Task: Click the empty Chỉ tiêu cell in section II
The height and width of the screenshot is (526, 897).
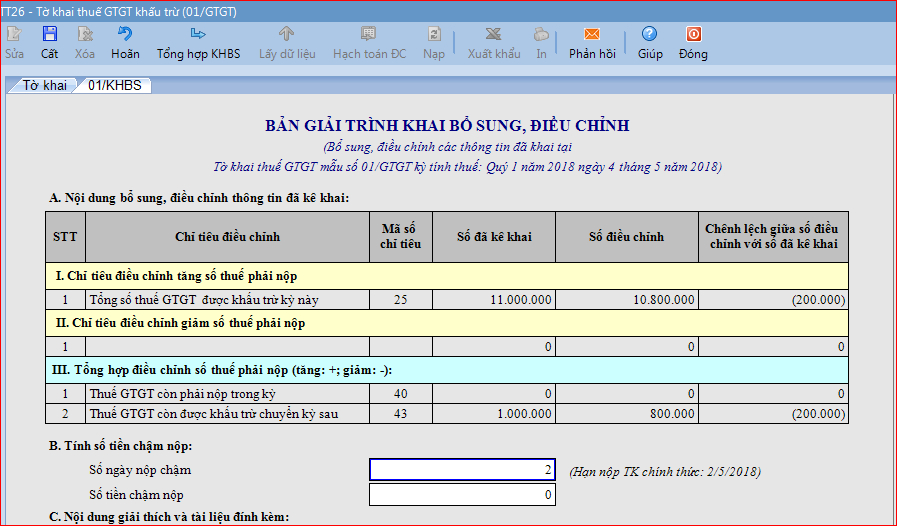Action: [227, 346]
